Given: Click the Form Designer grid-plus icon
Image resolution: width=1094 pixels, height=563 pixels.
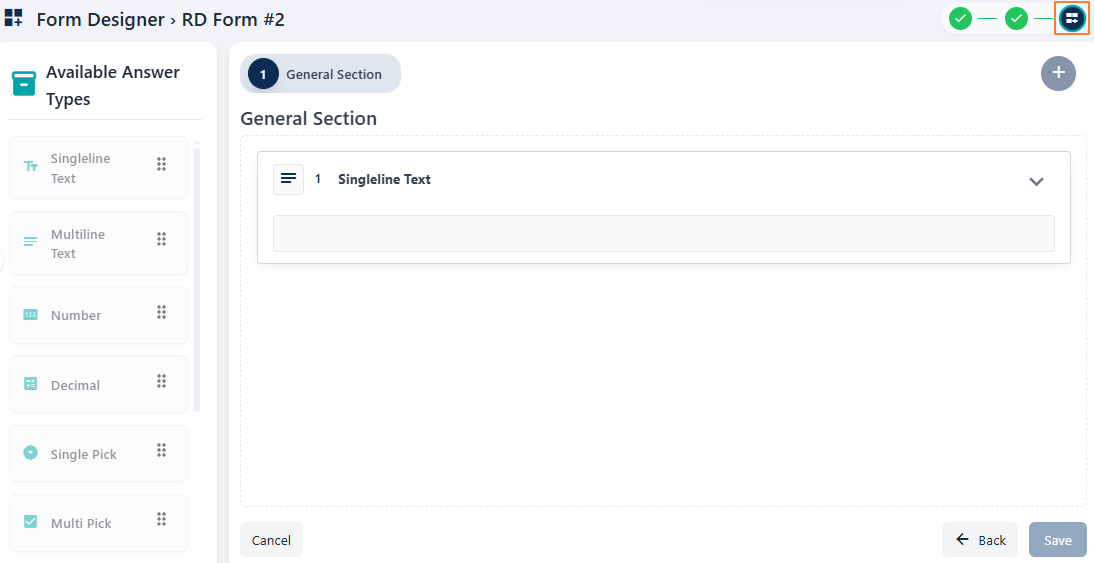Looking at the screenshot, I should pyautogui.click(x=14, y=18).
